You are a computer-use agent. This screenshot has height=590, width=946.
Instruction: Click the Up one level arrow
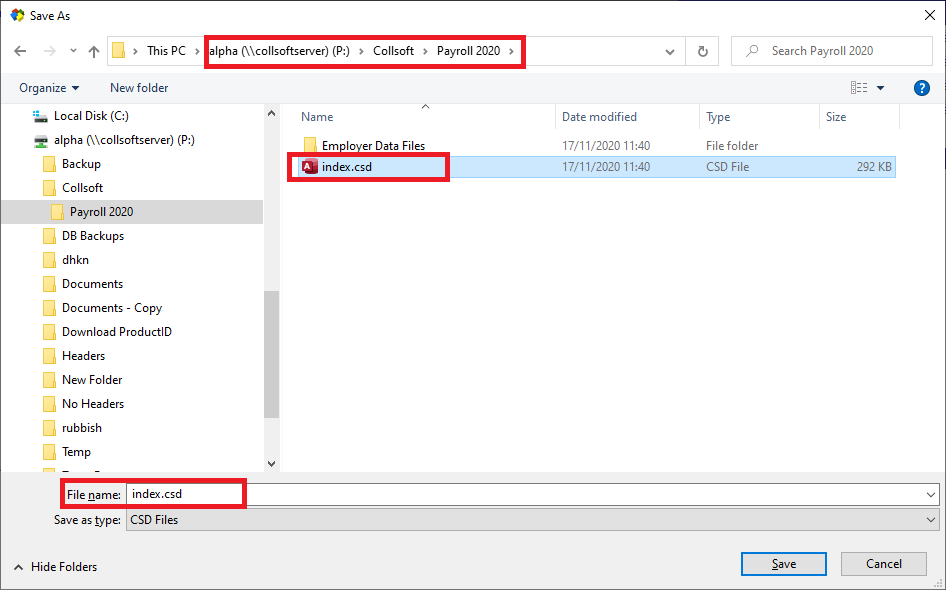[x=94, y=51]
